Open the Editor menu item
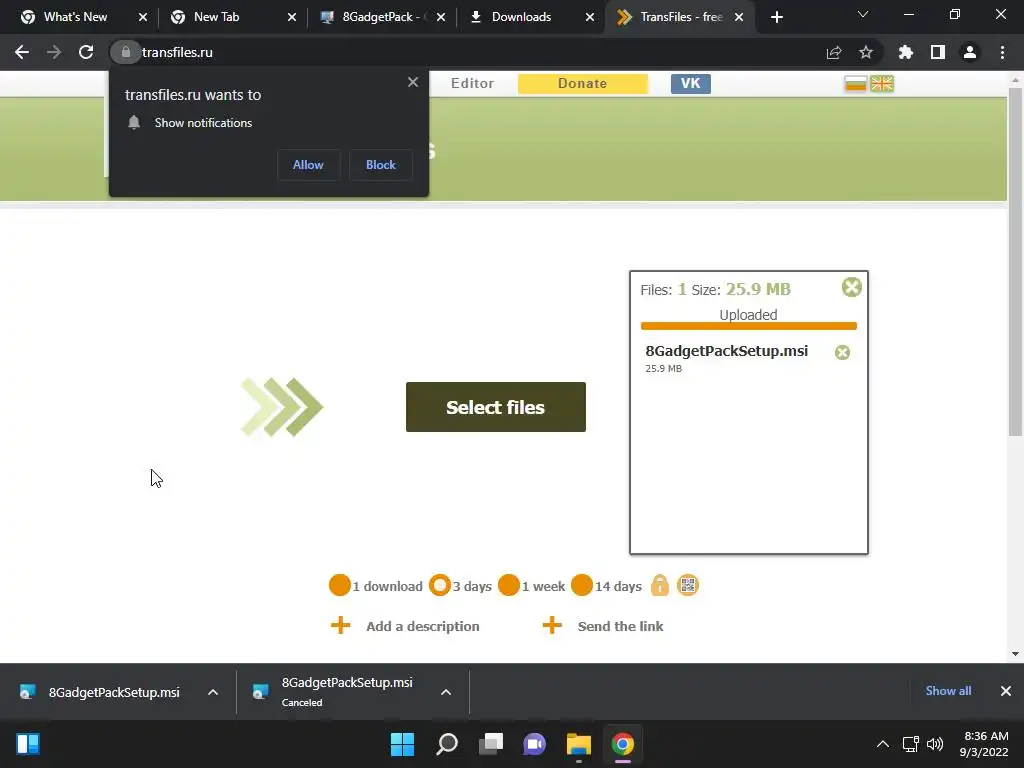The image size is (1024, 768). [472, 84]
